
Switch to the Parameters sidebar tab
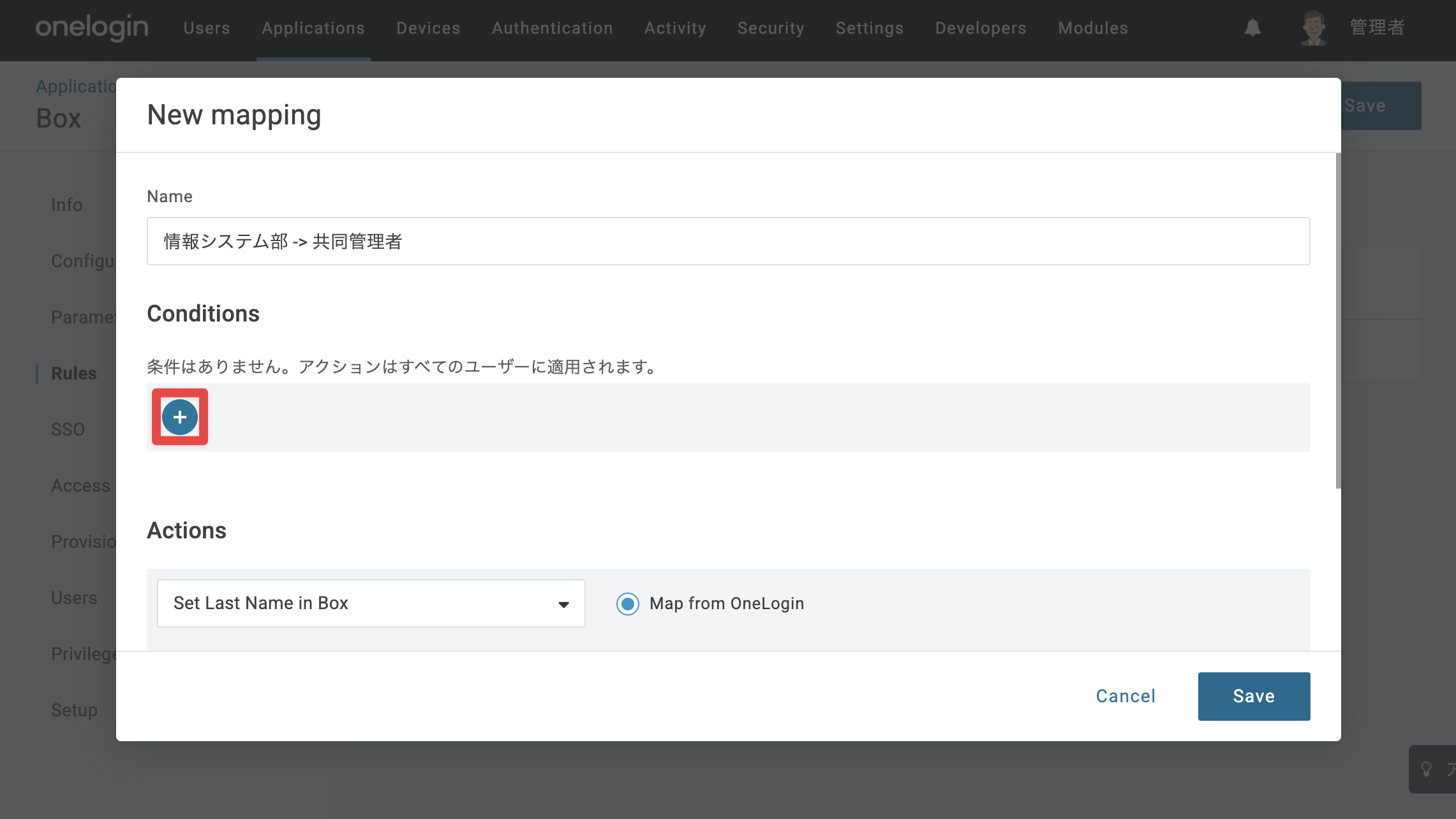coord(84,317)
